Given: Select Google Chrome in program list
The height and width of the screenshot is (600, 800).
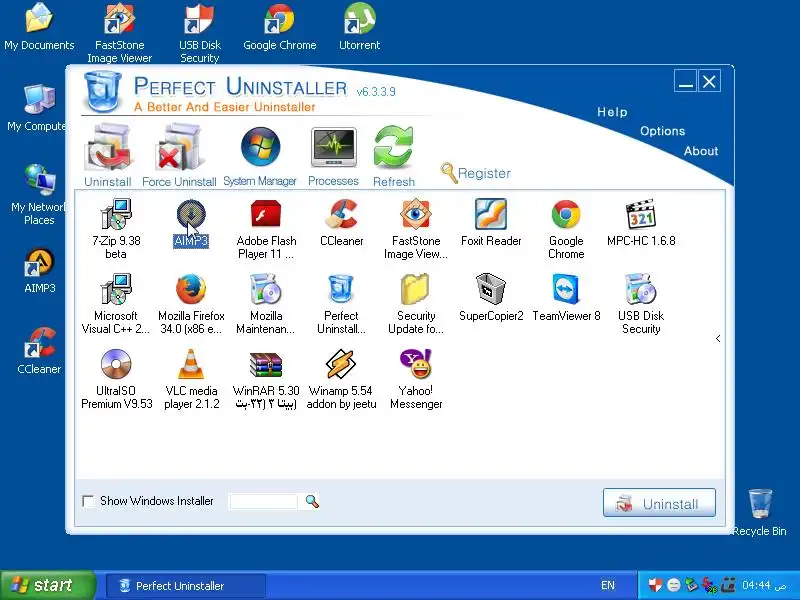Looking at the screenshot, I should 566,229.
